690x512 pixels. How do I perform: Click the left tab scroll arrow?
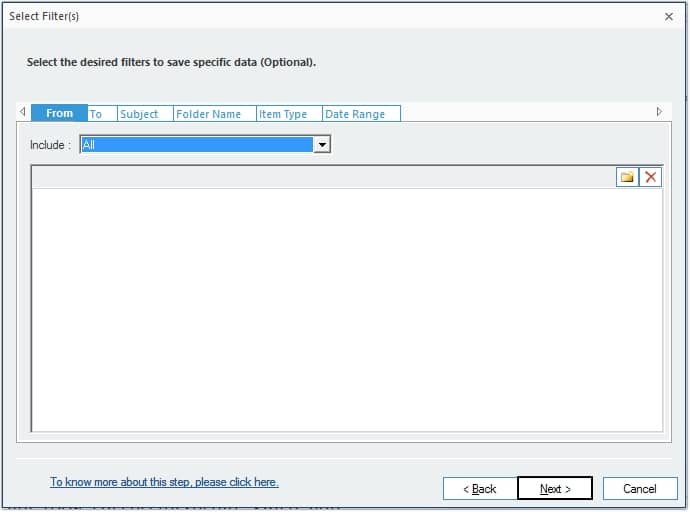click(x=23, y=112)
